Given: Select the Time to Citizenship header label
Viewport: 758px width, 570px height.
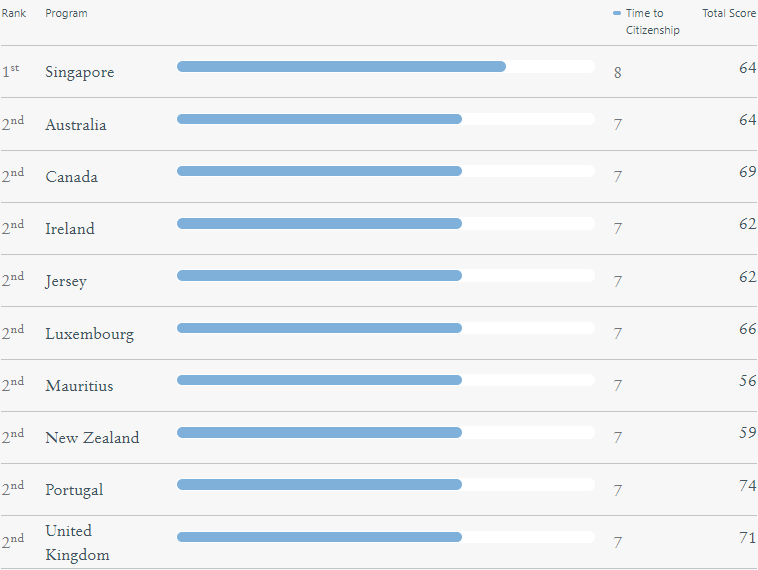Looking at the screenshot, I should (x=653, y=22).
